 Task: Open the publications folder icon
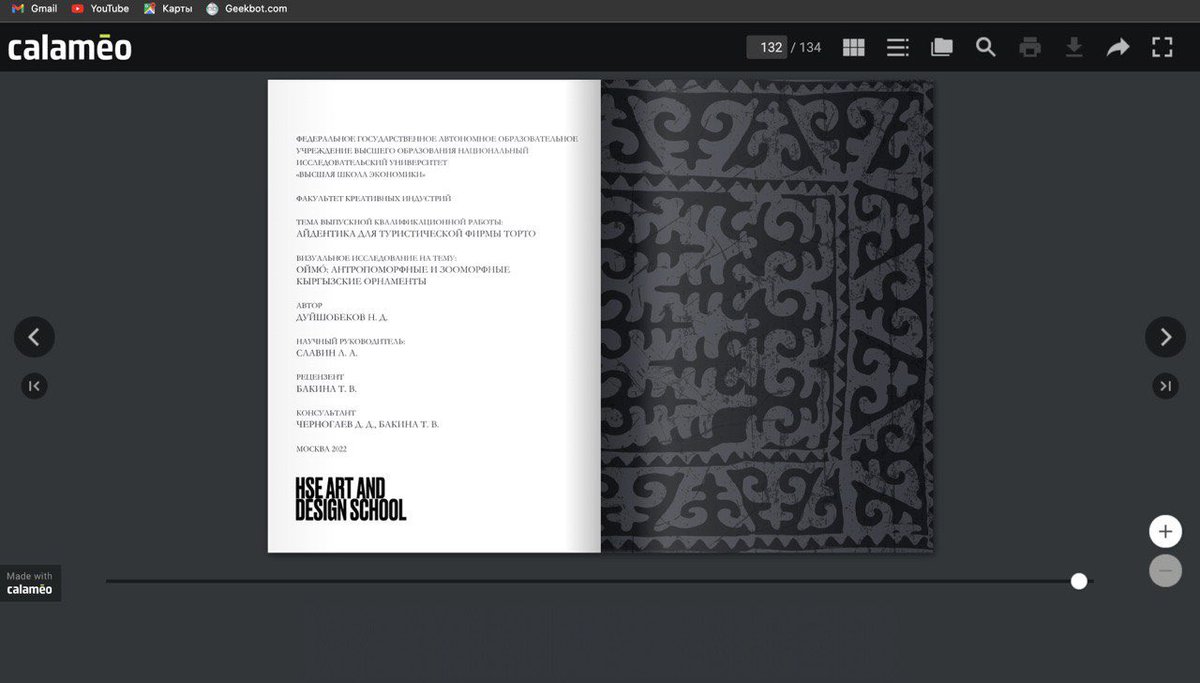pyautogui.click(x=941, y=47)
